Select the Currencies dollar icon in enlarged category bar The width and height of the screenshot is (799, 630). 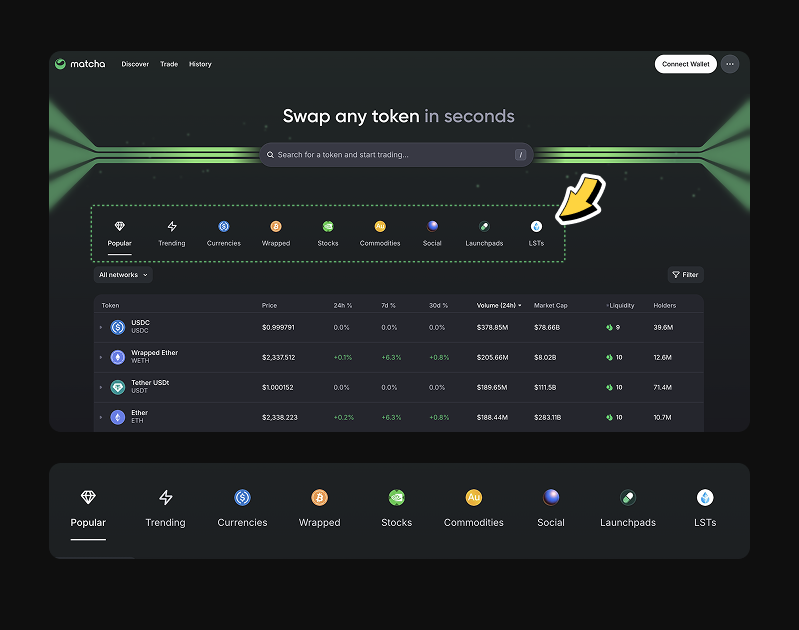pyautogui.click(x=243, y=497)
